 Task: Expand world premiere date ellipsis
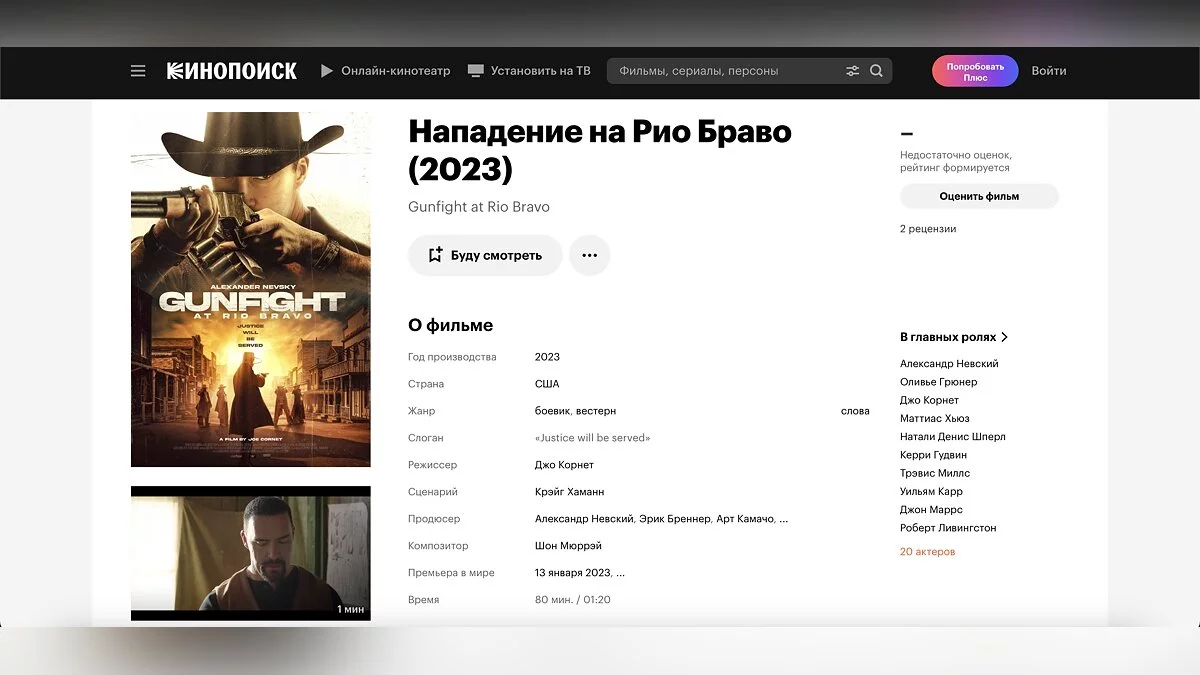pos(620,573)
